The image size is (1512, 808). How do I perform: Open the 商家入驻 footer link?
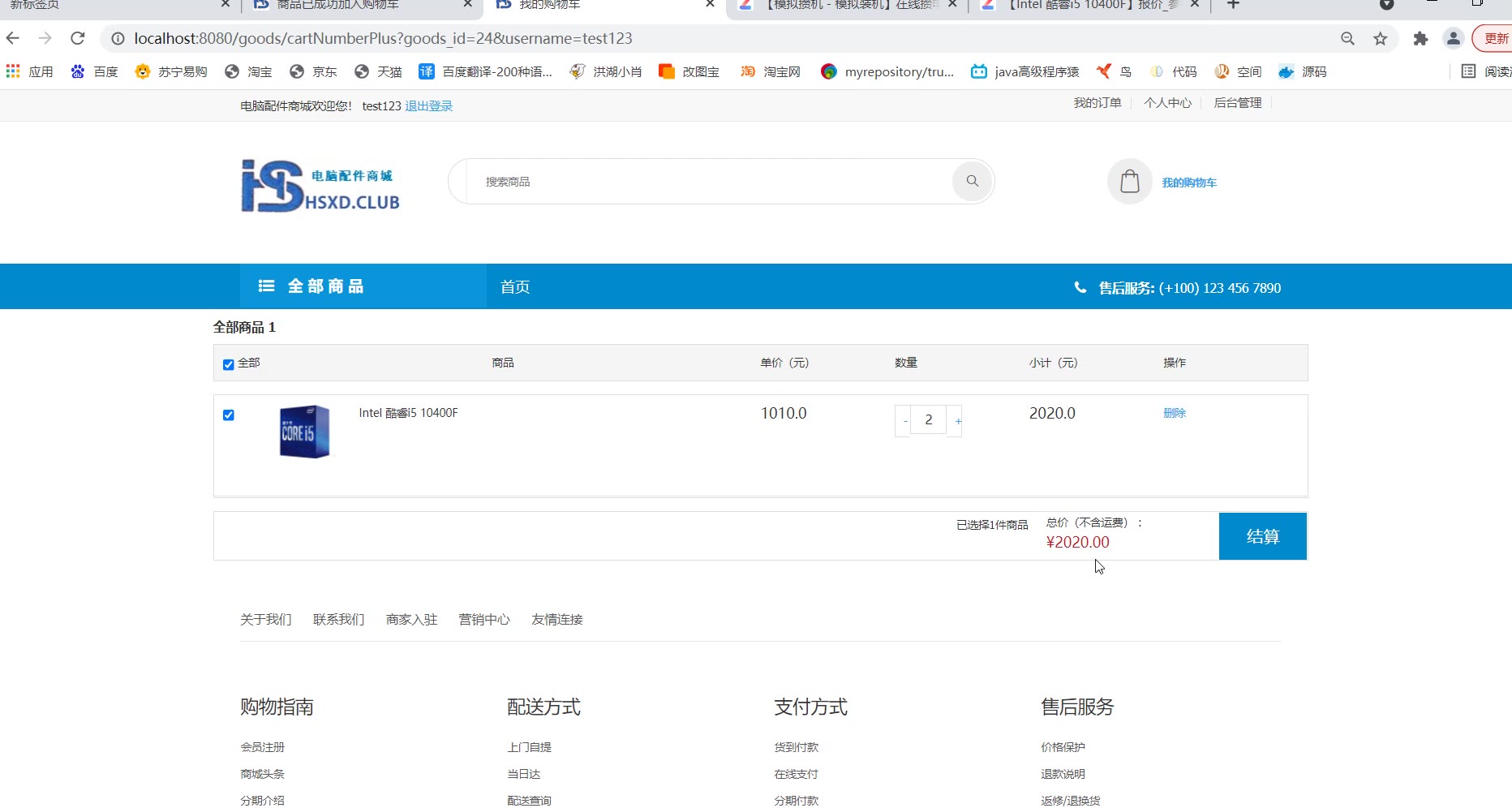[412, 620]
